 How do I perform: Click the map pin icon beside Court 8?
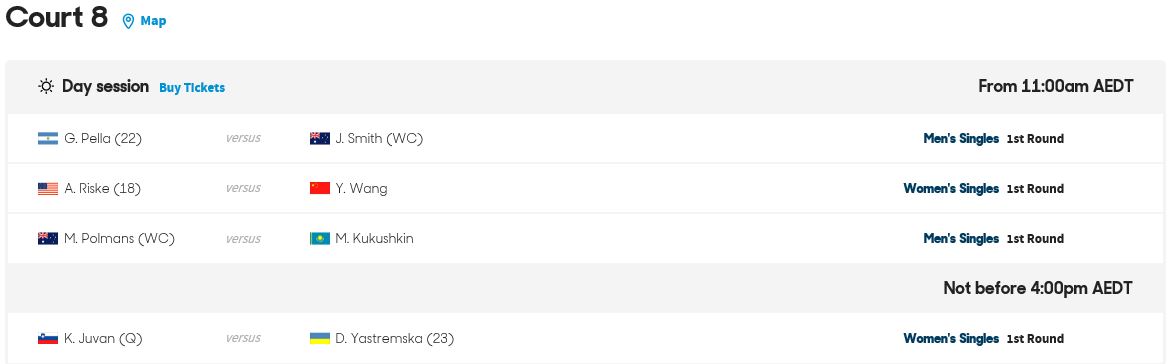pyautogui.click(x=128, y=22)
